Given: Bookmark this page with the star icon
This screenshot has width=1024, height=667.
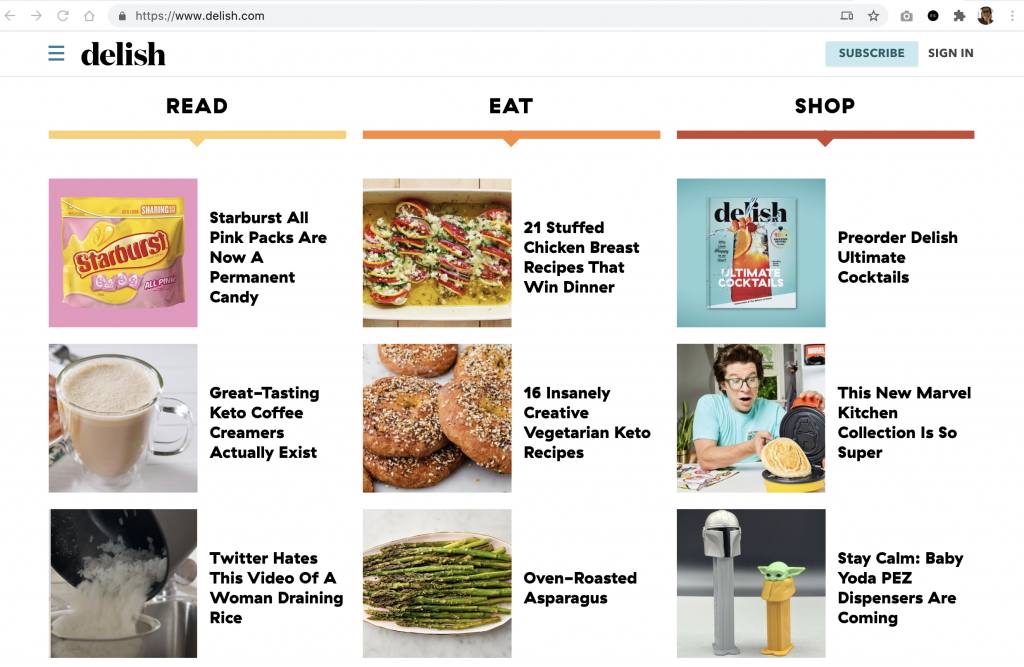Looking at the screenshot, I should tap(873, 16).
